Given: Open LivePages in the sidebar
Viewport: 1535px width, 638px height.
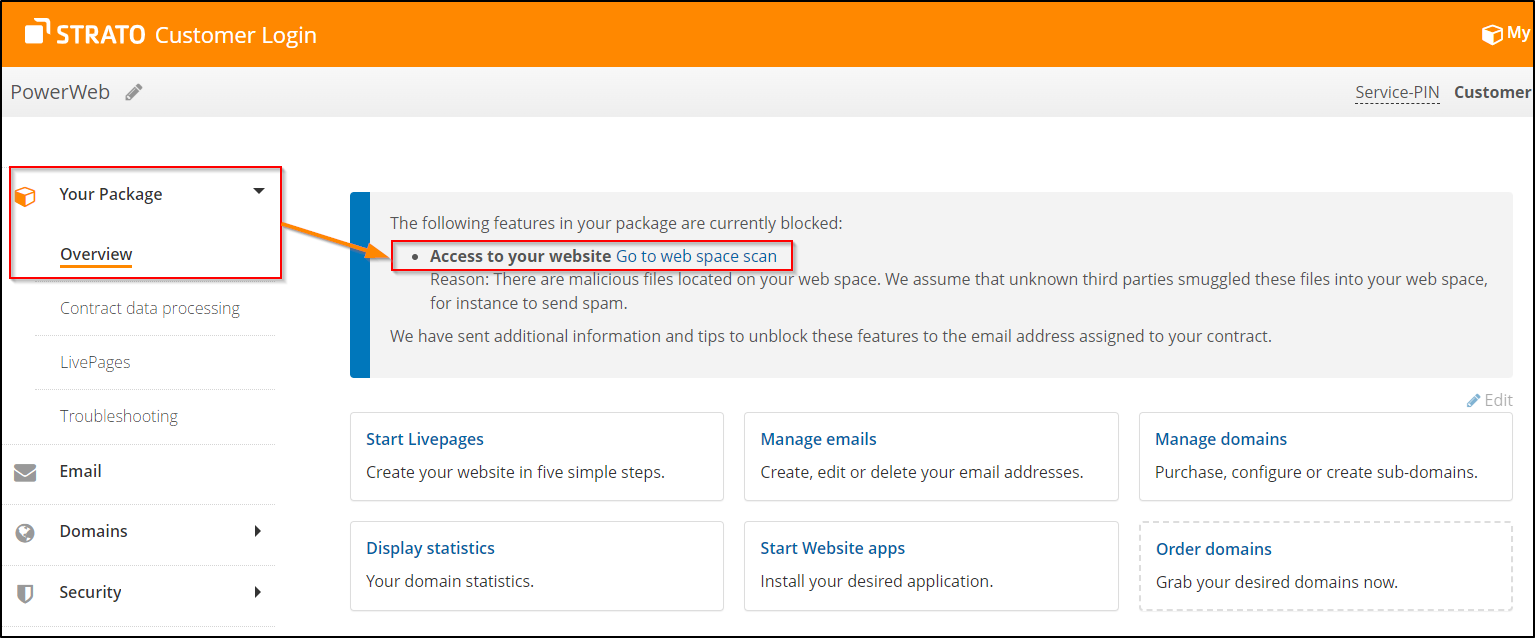Looking at the screenshot, I should click(x=95, y=362).
